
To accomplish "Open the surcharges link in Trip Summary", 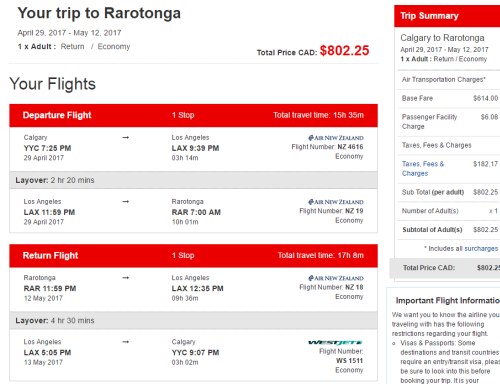I will pos(481,248).
